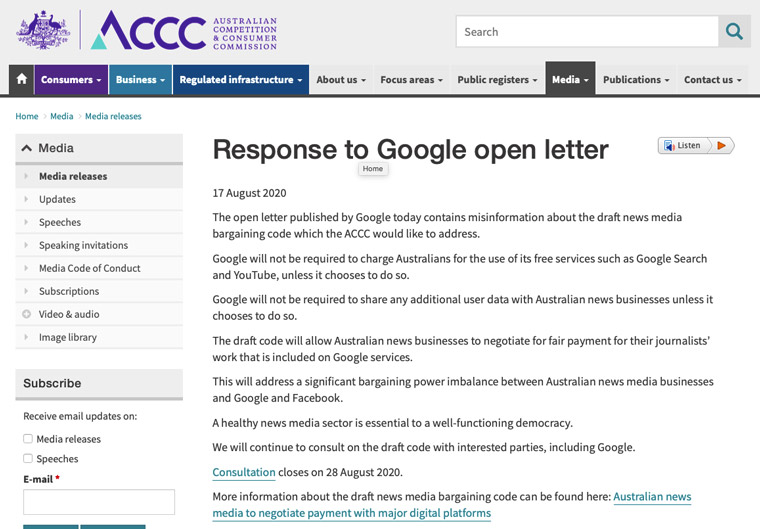Click the Search text box
This screenshot has height=529, width=760.
pos(587,32)
